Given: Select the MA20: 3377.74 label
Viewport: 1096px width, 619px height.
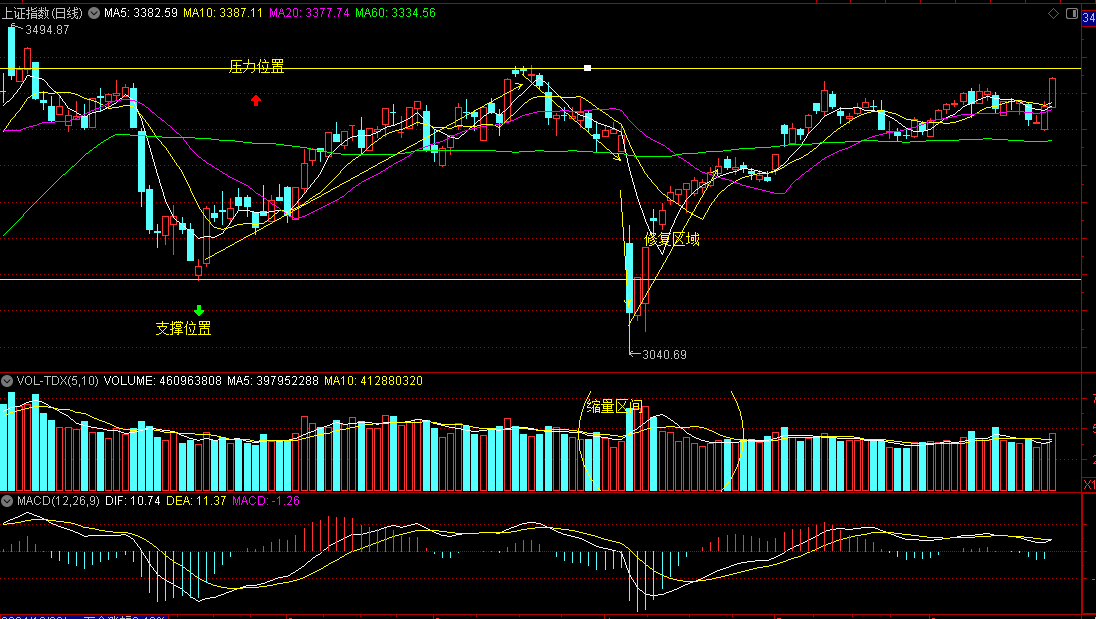Looking at the screenshot, I should tap(309, 13).
